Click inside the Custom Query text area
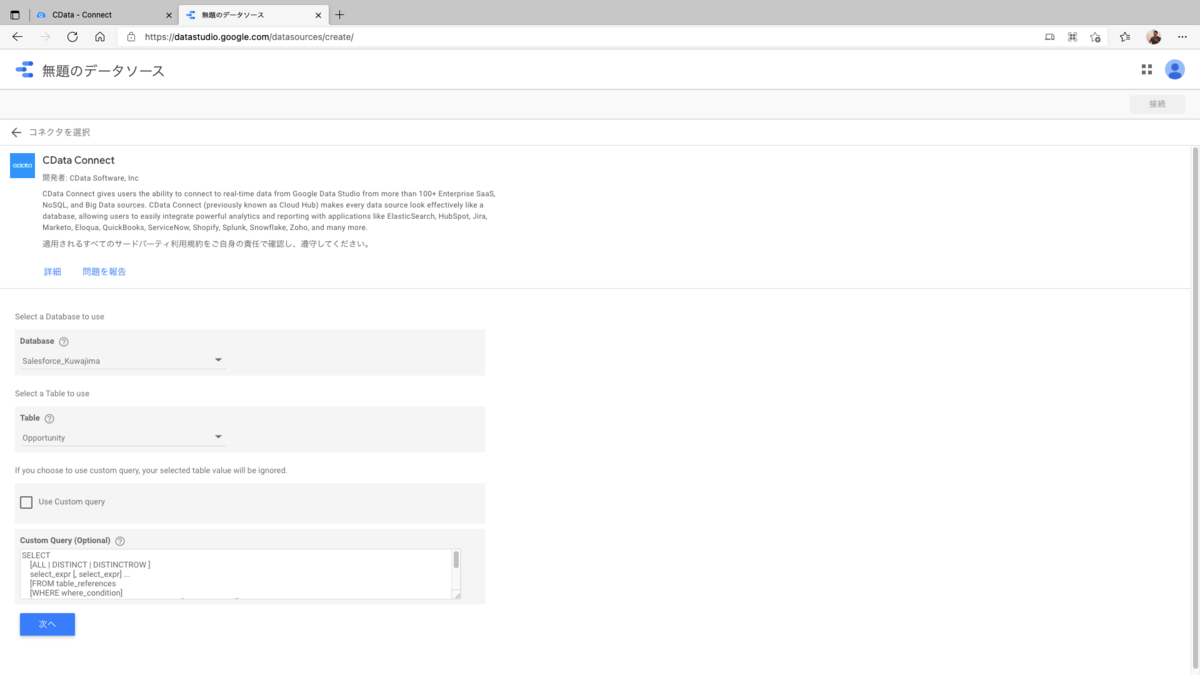The width and height of the screenshot is (1200, 675). pos(236,574)
